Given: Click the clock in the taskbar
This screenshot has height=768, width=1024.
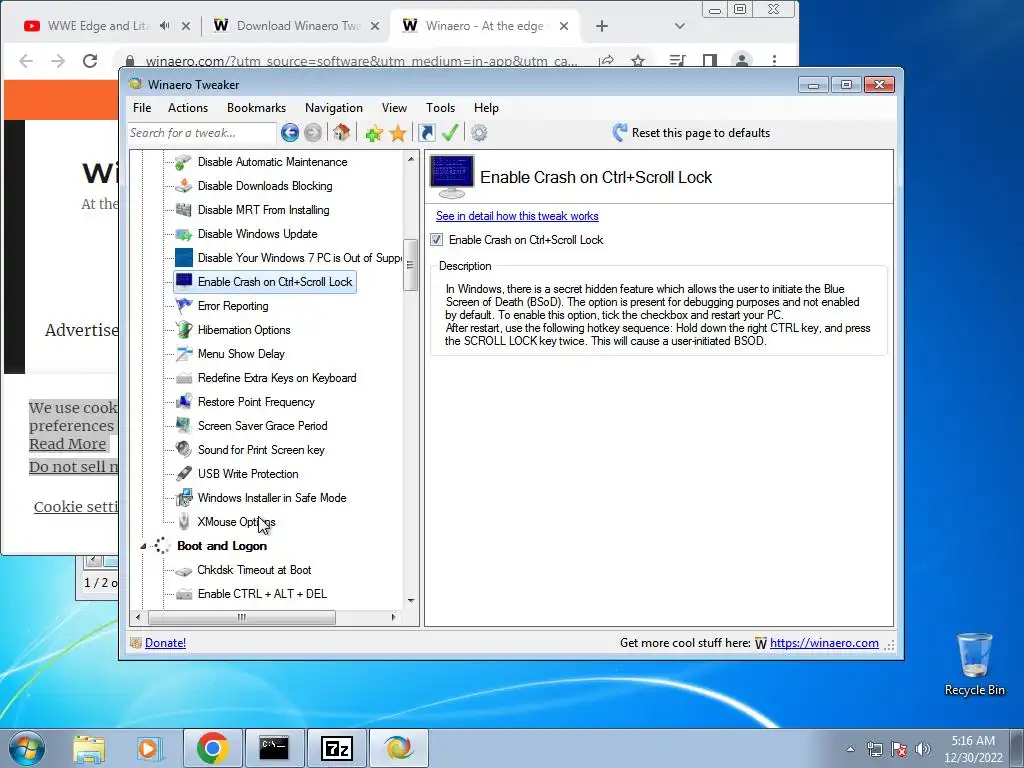Looking at the screenshot, I should tap(973, 749).
